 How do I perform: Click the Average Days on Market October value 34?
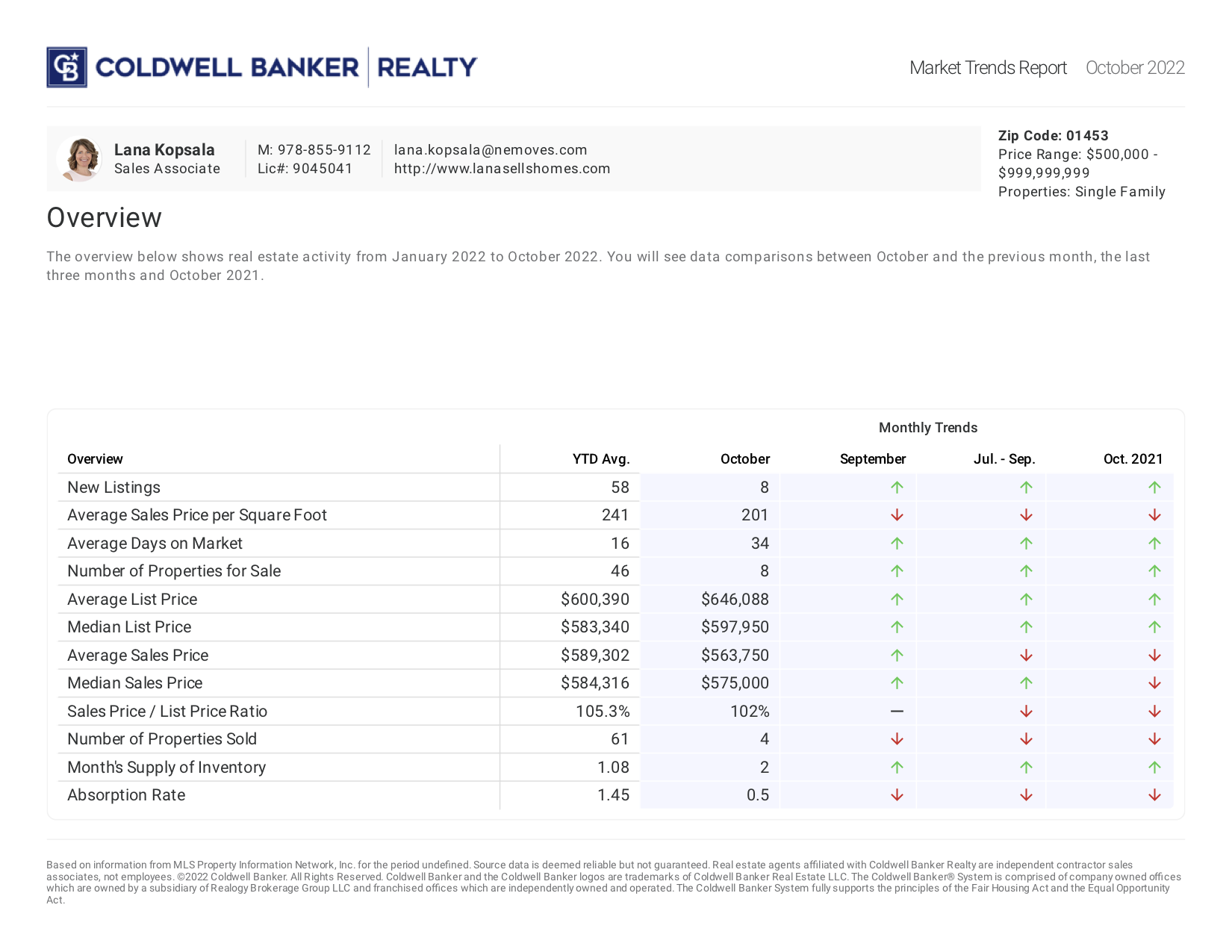[760, 544]
